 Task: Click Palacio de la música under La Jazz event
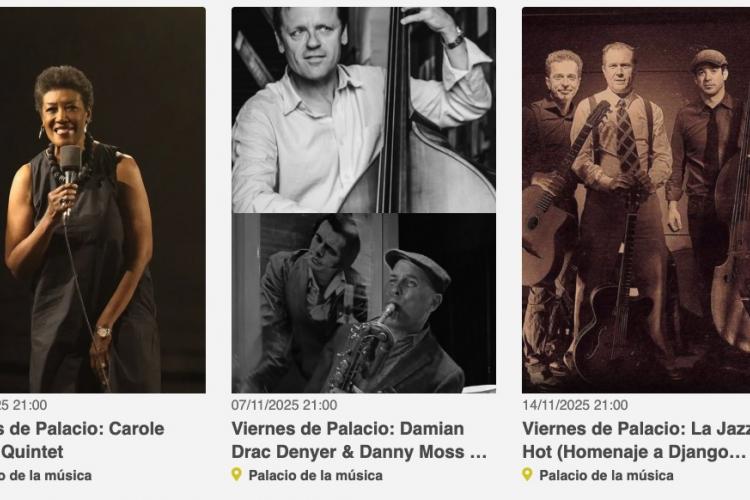coord(607,476)
